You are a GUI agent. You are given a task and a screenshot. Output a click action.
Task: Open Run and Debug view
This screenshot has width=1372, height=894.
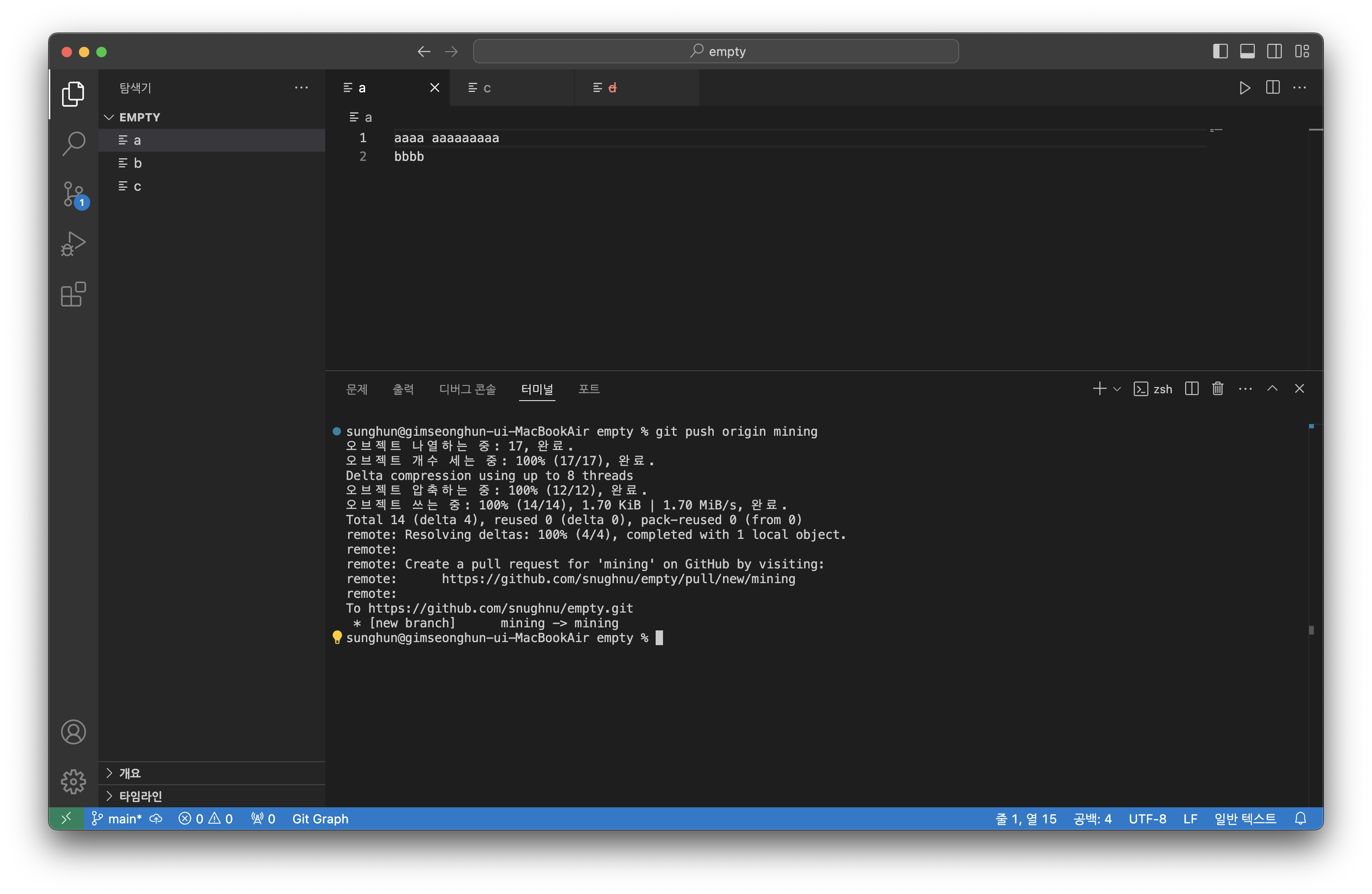(x=73, y=244)
